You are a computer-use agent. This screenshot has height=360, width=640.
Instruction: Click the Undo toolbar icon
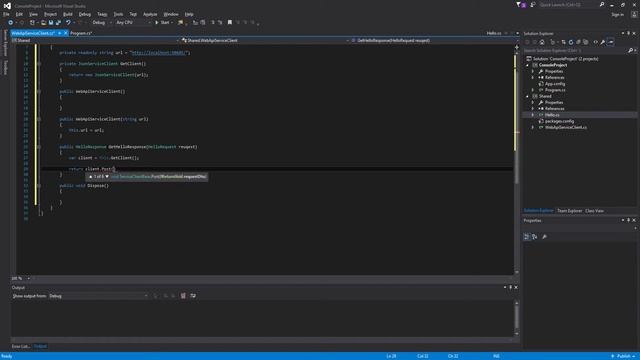coord(68,22)
